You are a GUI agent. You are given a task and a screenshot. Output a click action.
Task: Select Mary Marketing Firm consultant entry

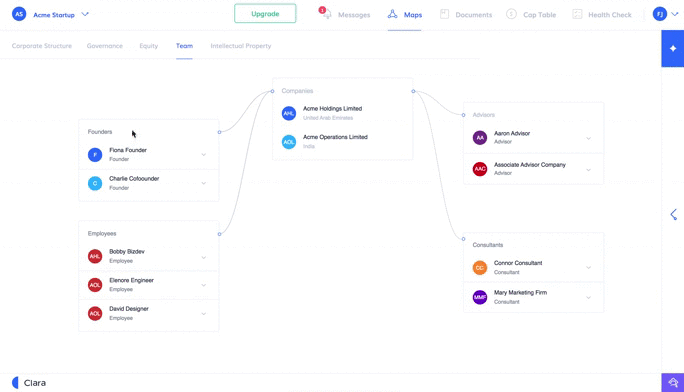533,297
